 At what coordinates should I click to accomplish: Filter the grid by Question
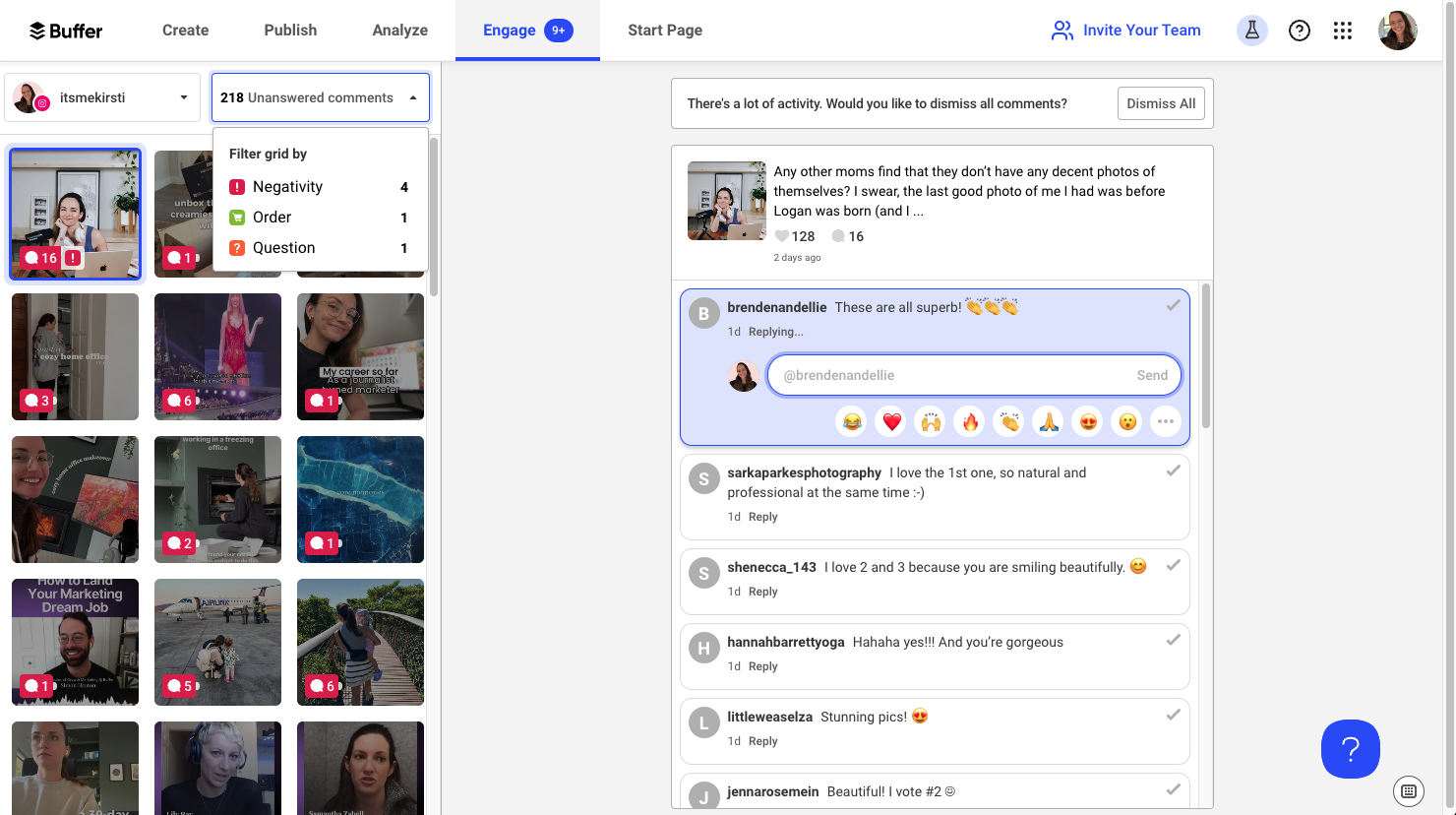tap(283, 248)
